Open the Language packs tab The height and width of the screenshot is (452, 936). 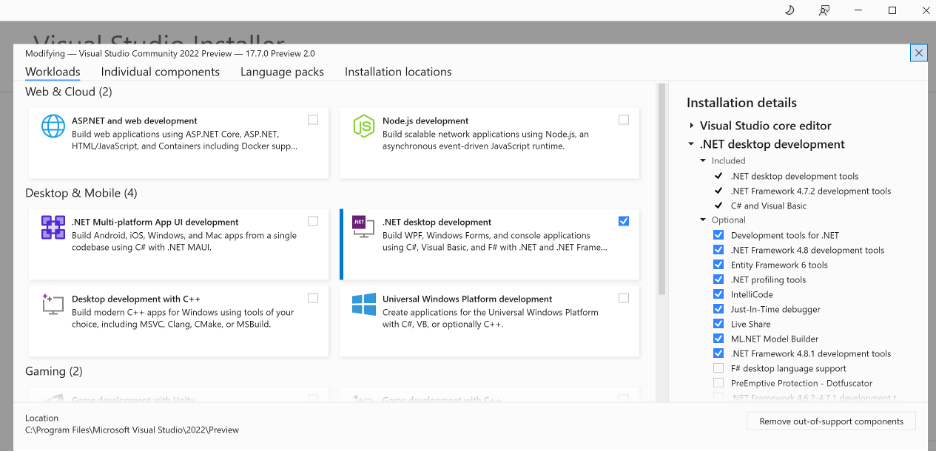(x=282, y=72)
